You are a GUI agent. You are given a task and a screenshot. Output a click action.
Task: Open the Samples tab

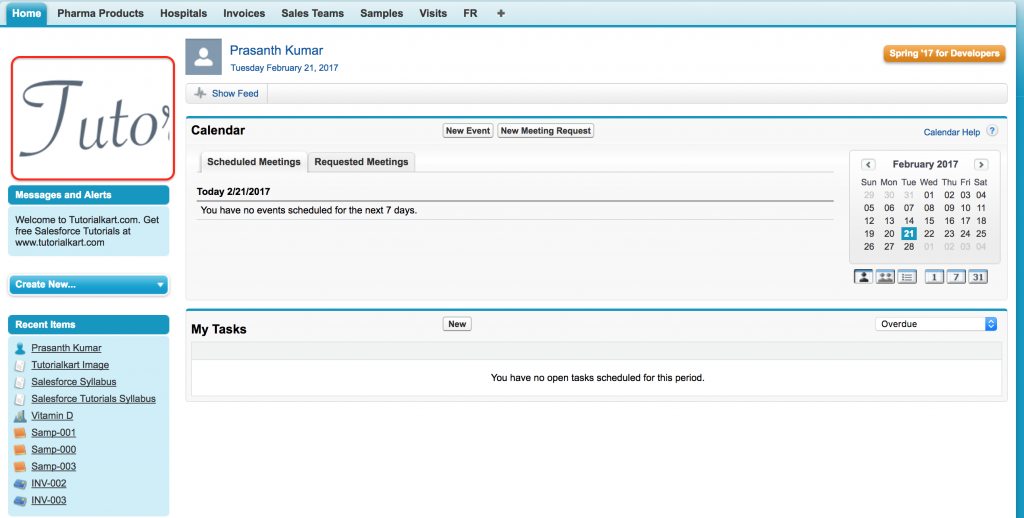tap(381, 13)
